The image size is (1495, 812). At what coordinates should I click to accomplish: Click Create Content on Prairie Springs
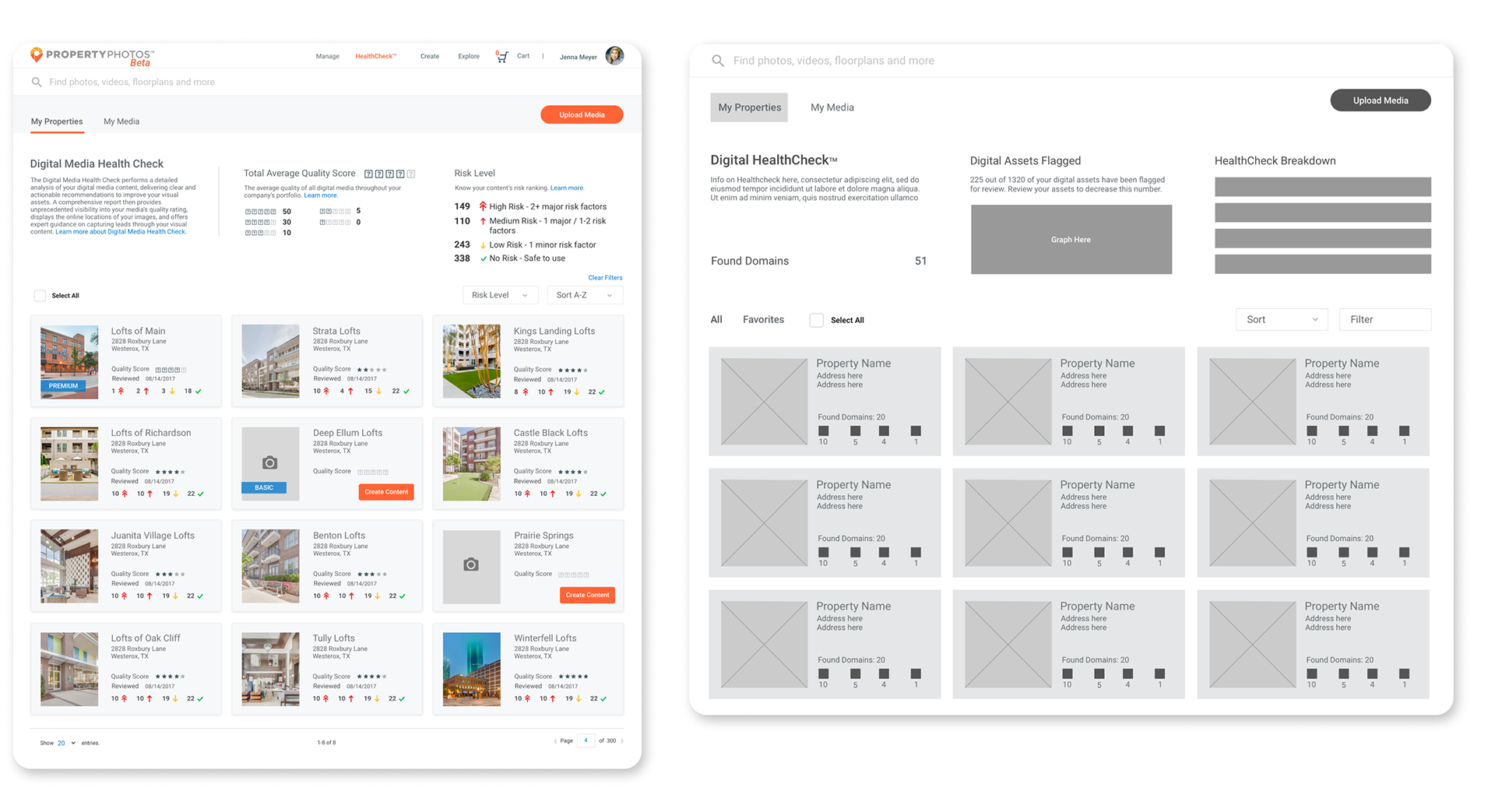pos(587,595)
